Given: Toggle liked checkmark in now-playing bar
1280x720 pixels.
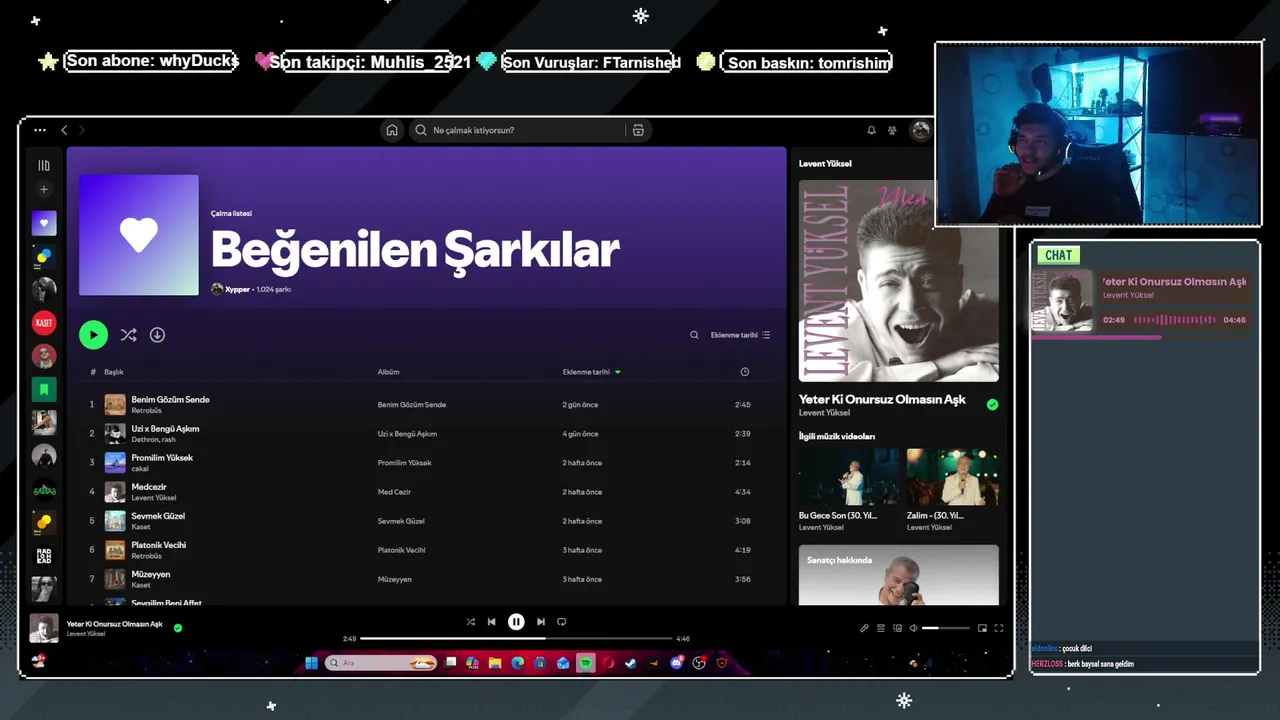Looking at the screenshot, I should click(178, 628).
